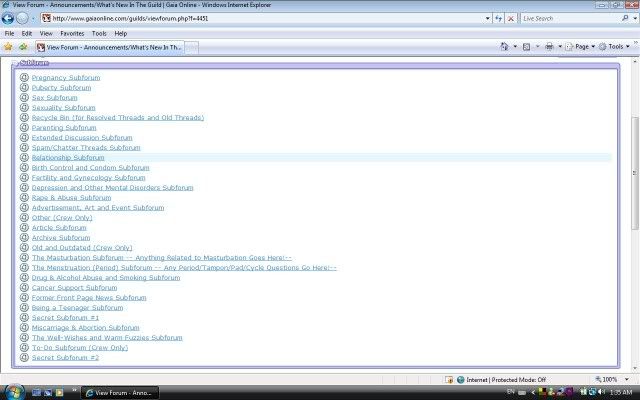This screenshot has height=400, width=640.
Task: Click the forum icon beside Pregnancy Subforum
Action: [24, 77]
